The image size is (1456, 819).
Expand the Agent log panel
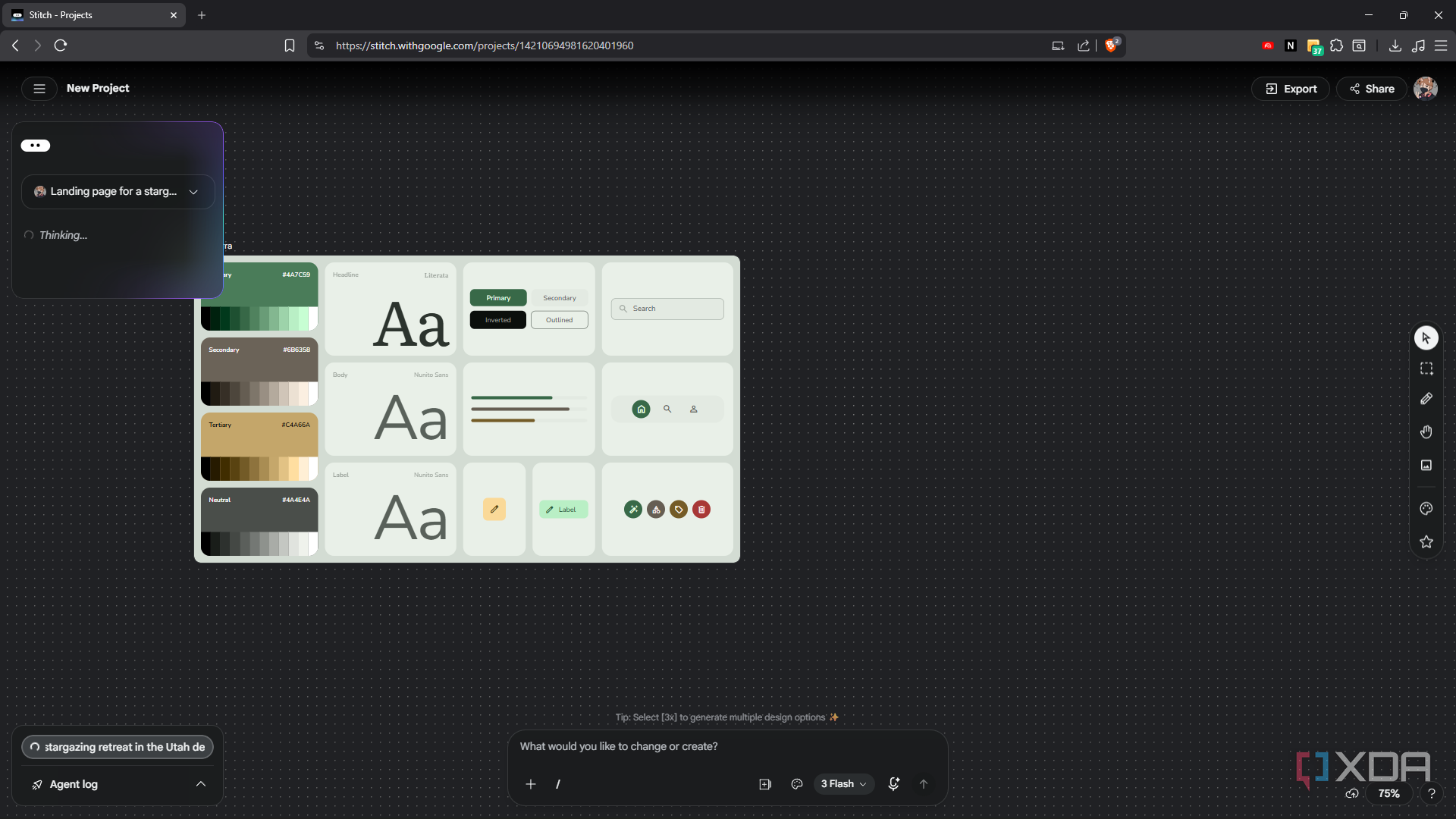(x=118, y=784)
